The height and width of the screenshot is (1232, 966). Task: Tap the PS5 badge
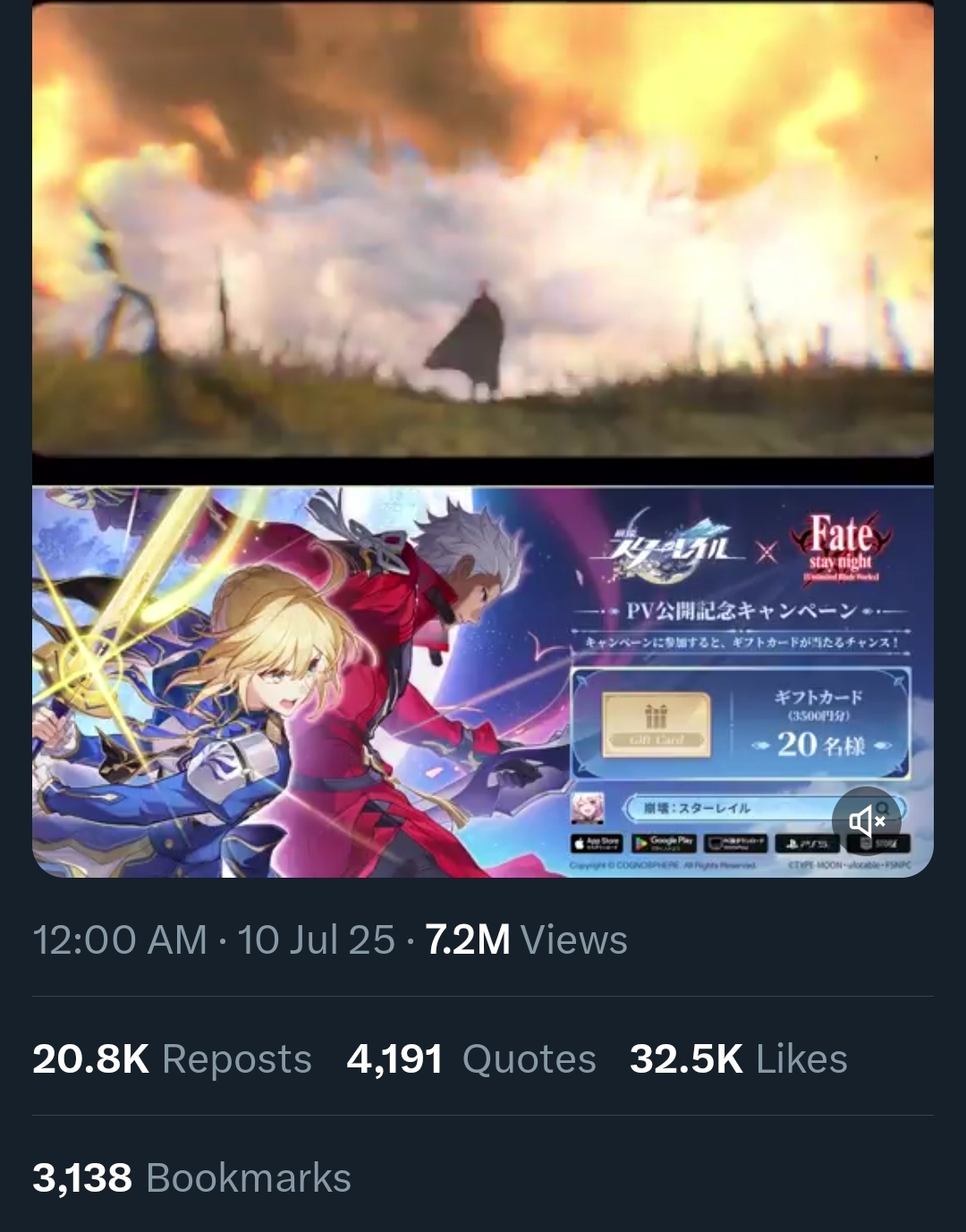click(807, 843)
